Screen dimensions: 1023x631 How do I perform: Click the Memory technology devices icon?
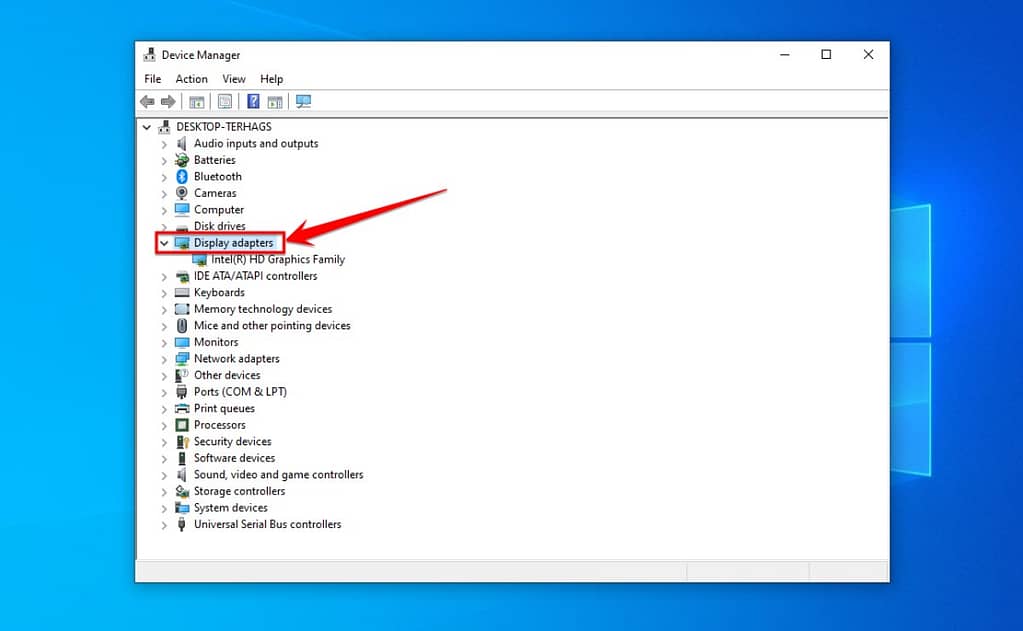(182, 309)
